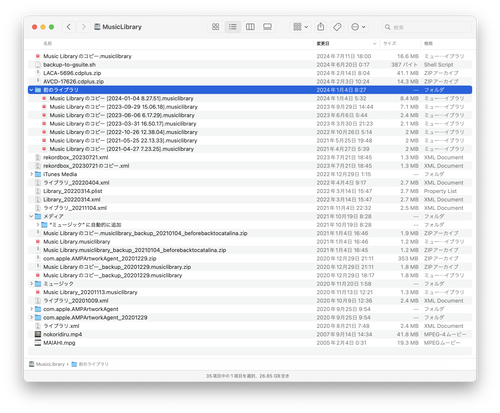Screen dimensions: 500x413
Task: Select ライブラリ_20220404.xml file name
Action: click(x=76, y=183)
